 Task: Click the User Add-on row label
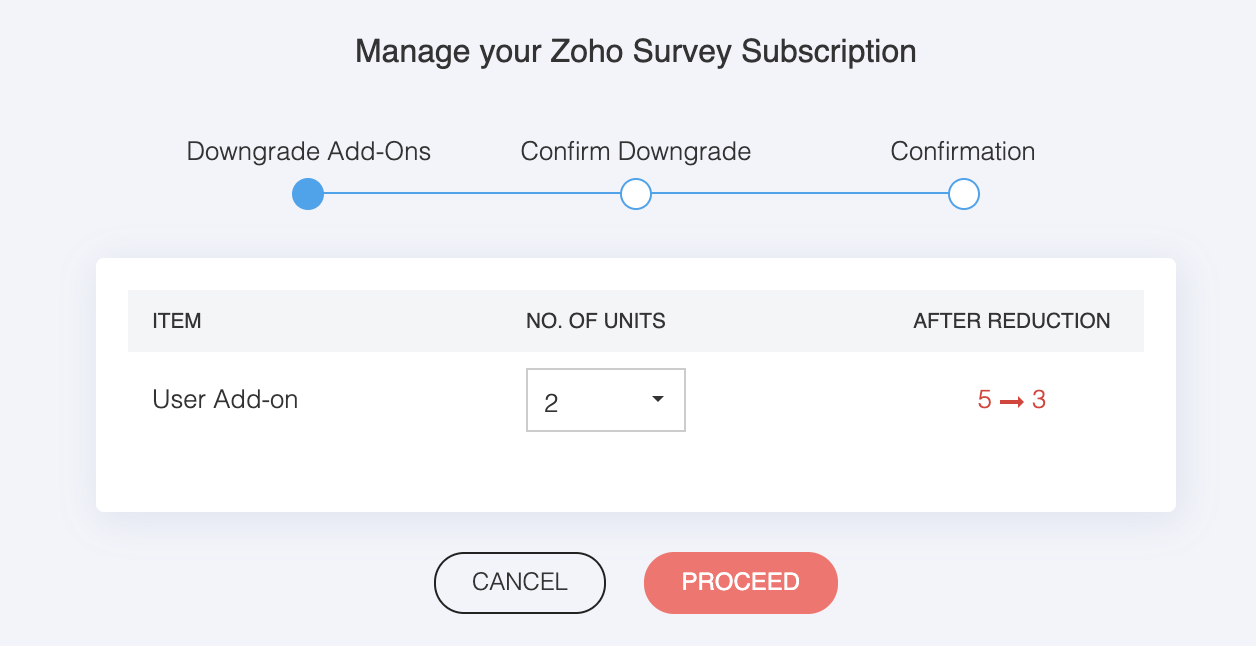[225, 400]
